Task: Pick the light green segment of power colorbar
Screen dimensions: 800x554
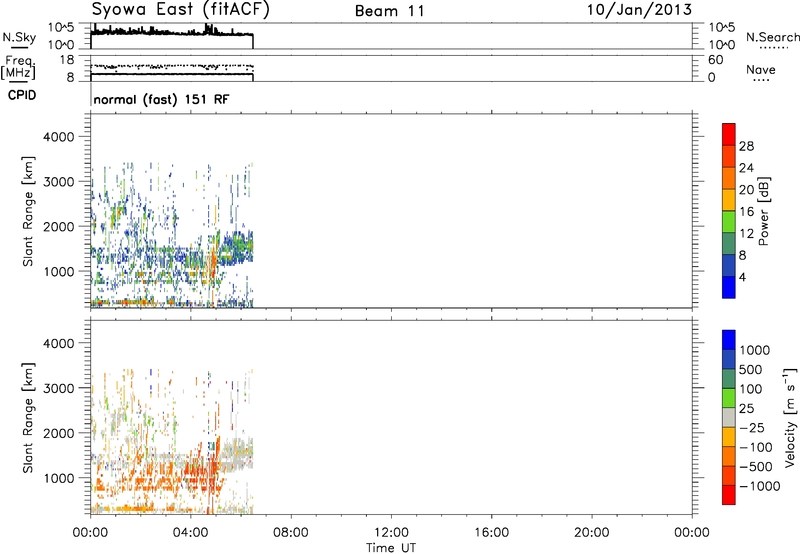Action: click(x=729, y=221)
